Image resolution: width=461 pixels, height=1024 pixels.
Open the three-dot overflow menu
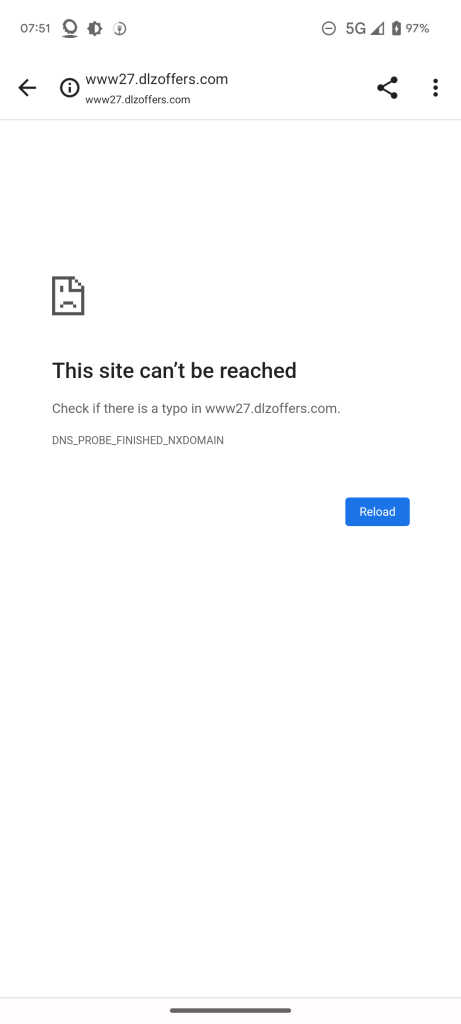435,88
